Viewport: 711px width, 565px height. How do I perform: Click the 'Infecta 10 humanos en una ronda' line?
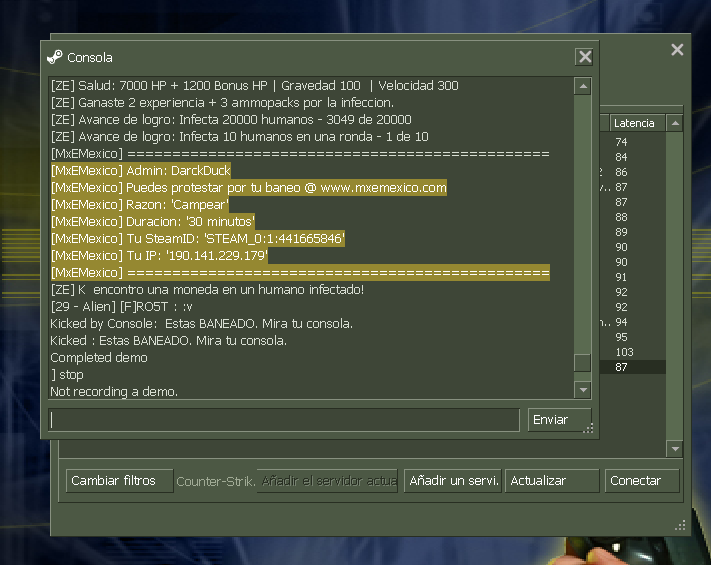coord(239,136)
